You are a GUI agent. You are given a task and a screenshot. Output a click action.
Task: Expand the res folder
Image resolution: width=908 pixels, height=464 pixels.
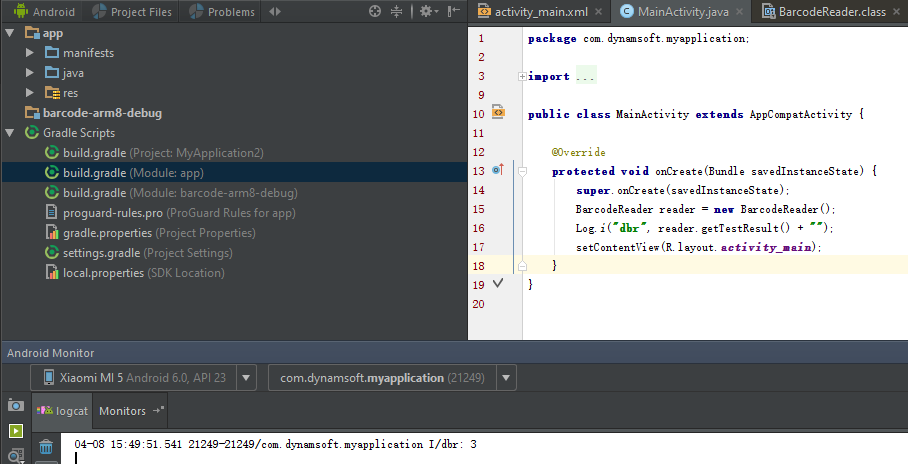(30, 92)
